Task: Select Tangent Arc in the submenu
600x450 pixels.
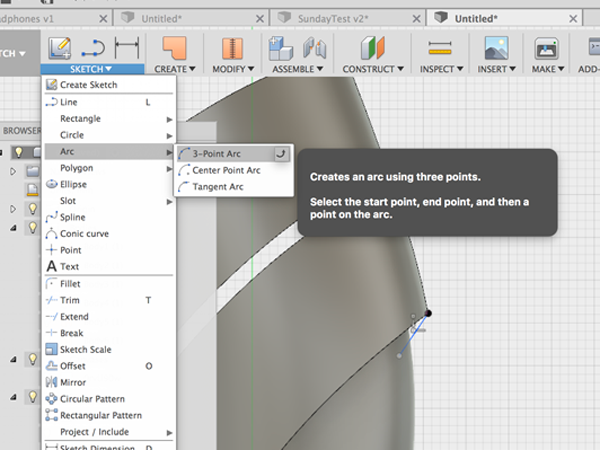Action: coord(233,187)
